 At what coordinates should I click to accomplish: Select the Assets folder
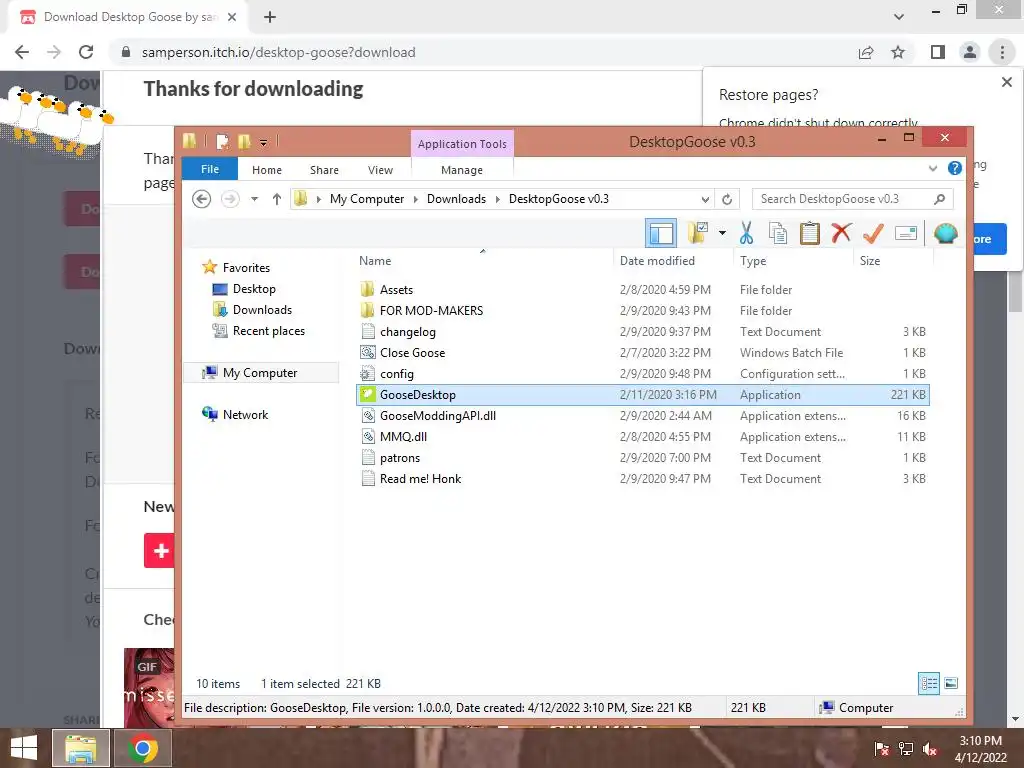pyautogui.click(x=643, y=289)
